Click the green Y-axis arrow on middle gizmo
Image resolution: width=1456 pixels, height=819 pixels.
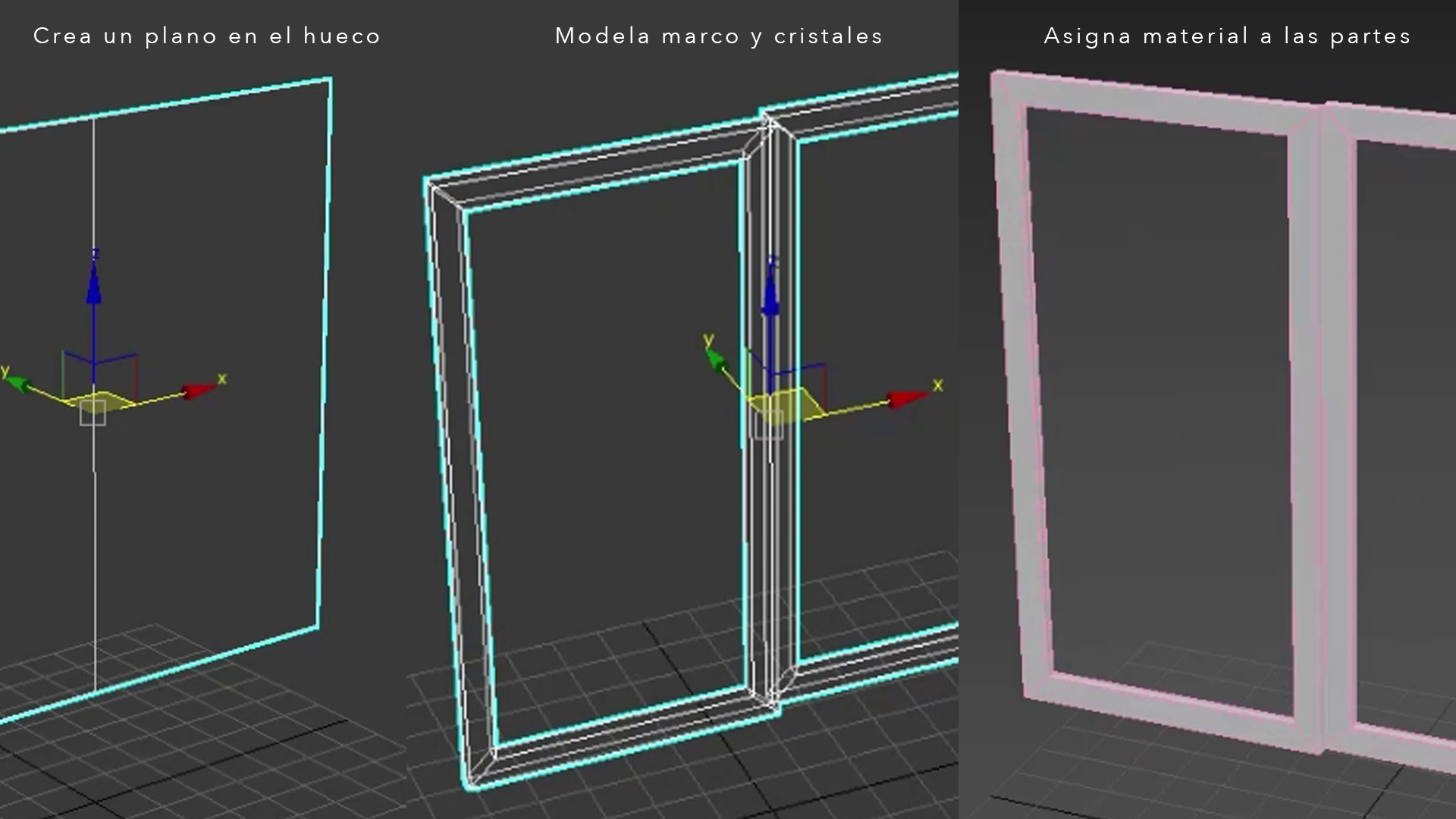click(717, 359)
